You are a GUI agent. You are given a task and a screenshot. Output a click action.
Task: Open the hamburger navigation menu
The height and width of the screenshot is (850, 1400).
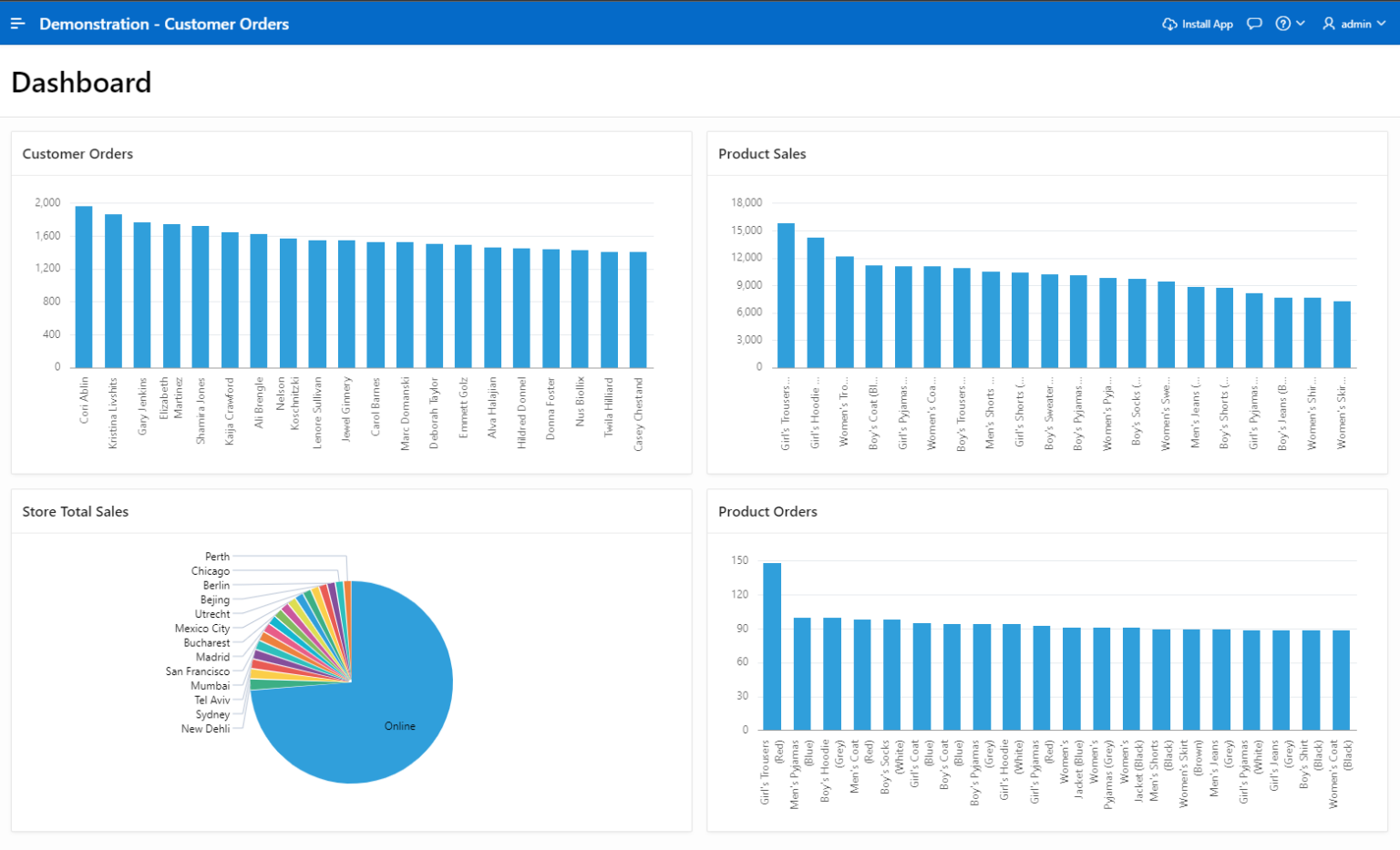click(17, 24)
